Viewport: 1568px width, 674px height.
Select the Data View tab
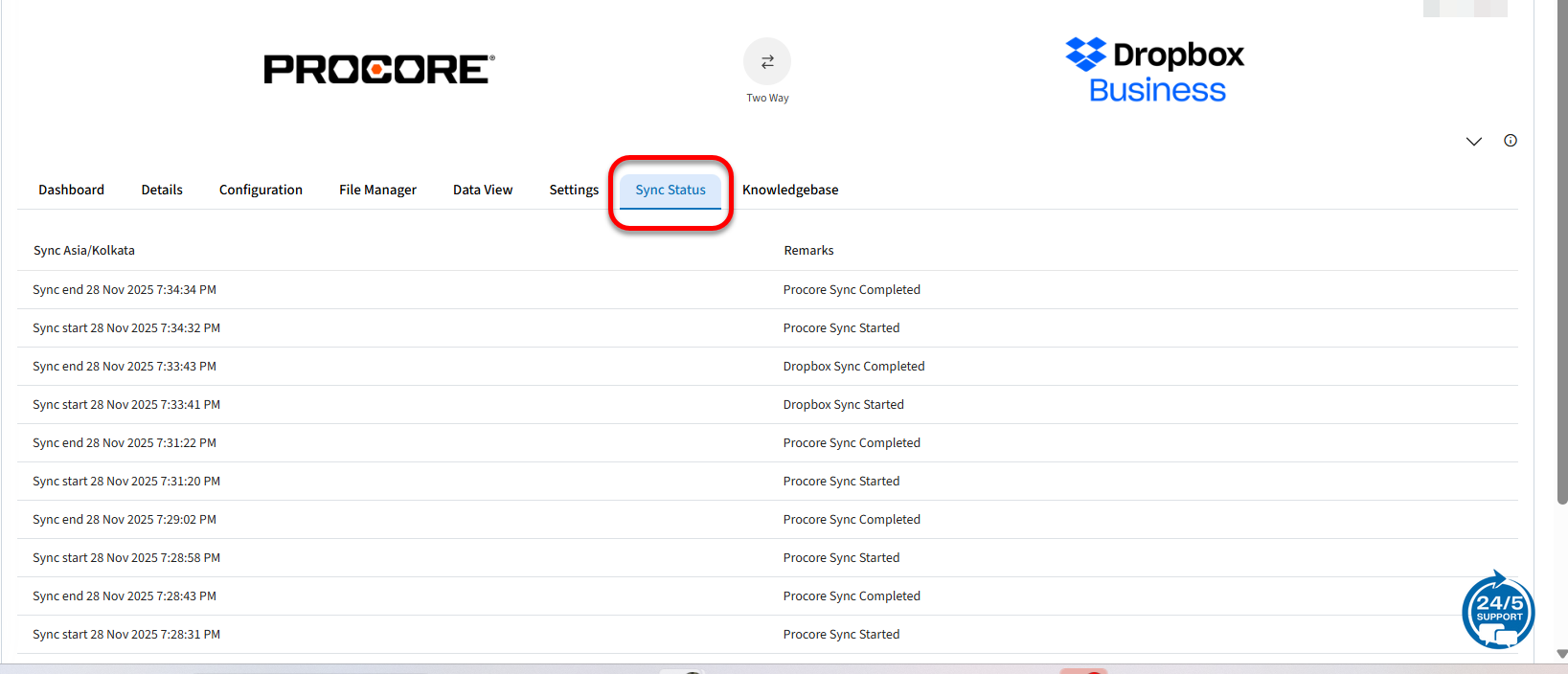pos(483,190)
